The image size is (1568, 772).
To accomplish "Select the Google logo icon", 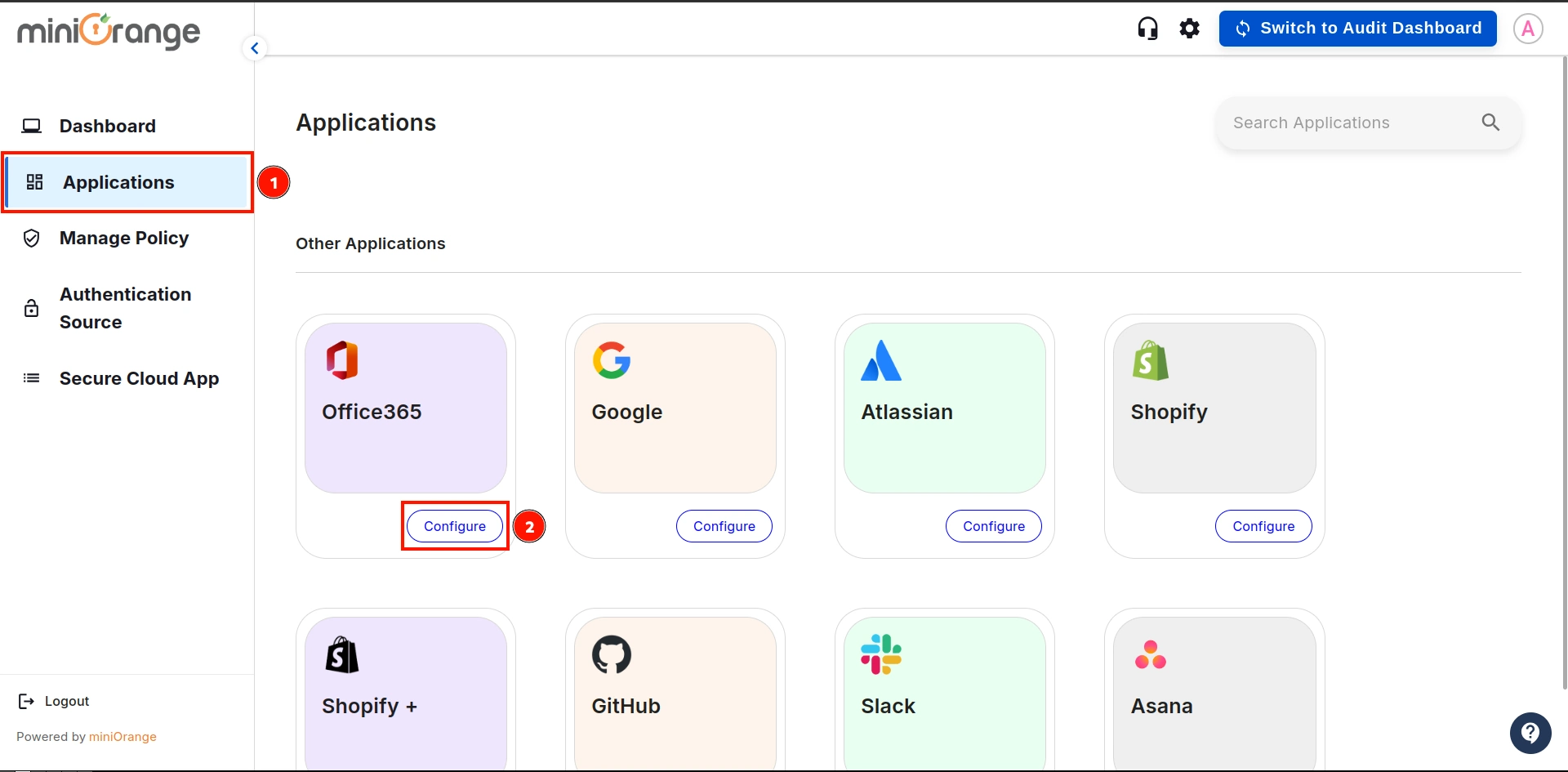I will tap(612, 359).
